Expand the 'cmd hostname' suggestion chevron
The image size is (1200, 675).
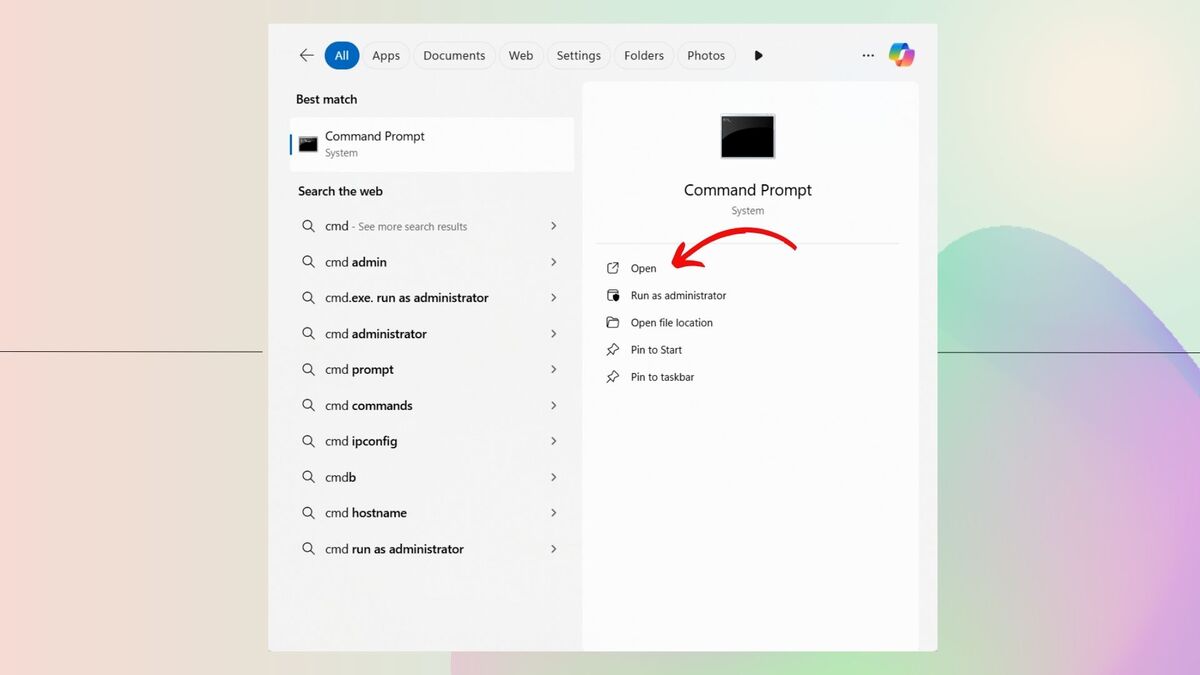553,513
